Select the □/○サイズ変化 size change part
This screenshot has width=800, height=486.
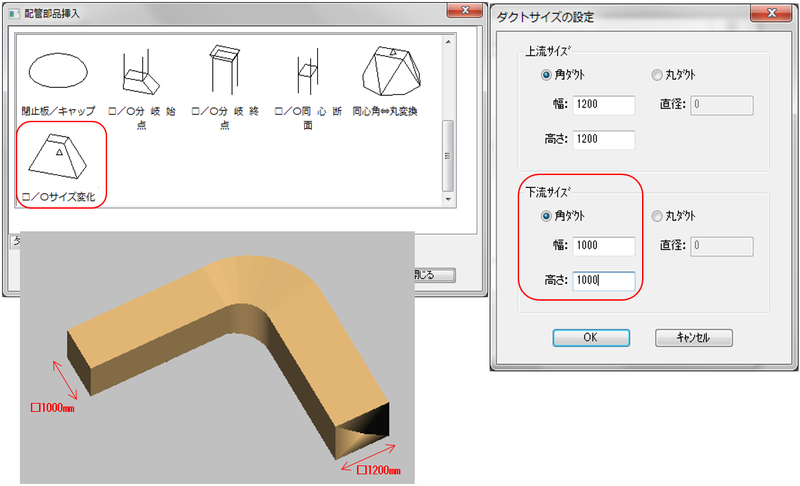60,158
